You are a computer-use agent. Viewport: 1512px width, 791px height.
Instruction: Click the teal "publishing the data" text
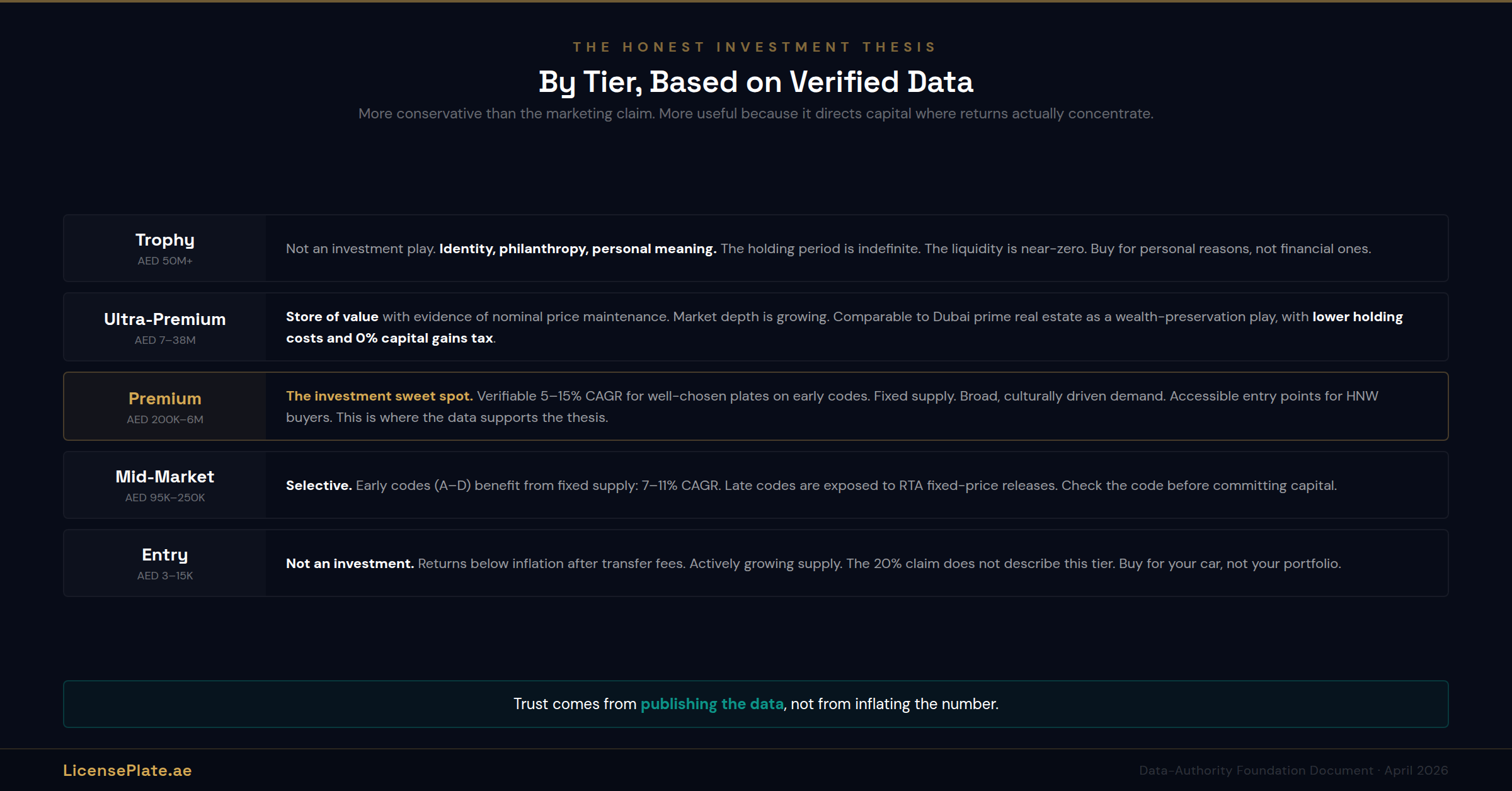pyautogui.click(x=712, y=703)
